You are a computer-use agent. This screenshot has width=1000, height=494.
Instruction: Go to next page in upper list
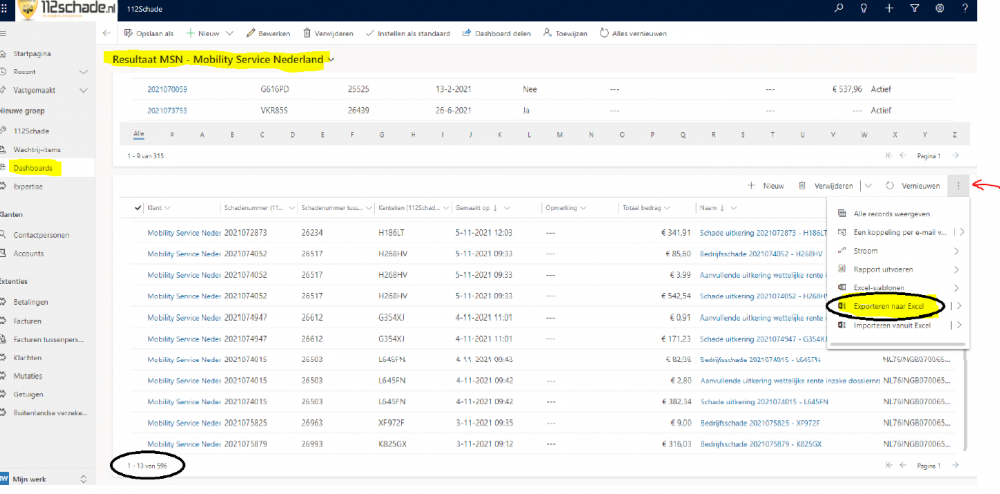point(955,155)
